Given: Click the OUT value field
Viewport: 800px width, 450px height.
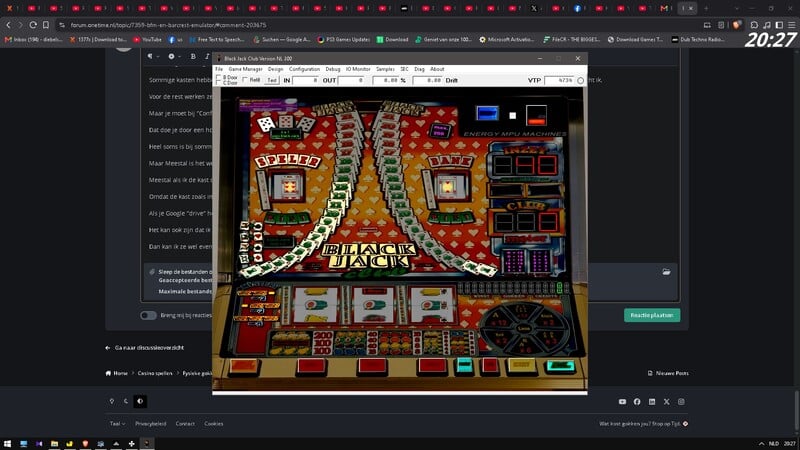Looking at the screenshot, I should point(351,80).
